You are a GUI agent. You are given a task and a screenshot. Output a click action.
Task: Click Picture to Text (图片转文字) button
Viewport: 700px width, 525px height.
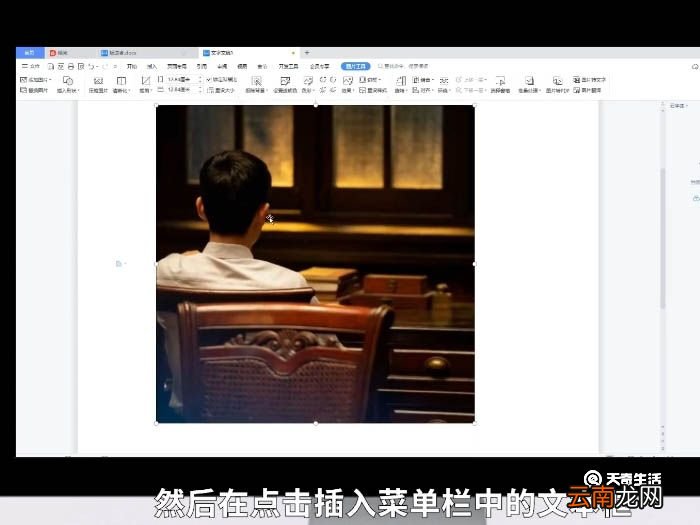coord(590,80)
